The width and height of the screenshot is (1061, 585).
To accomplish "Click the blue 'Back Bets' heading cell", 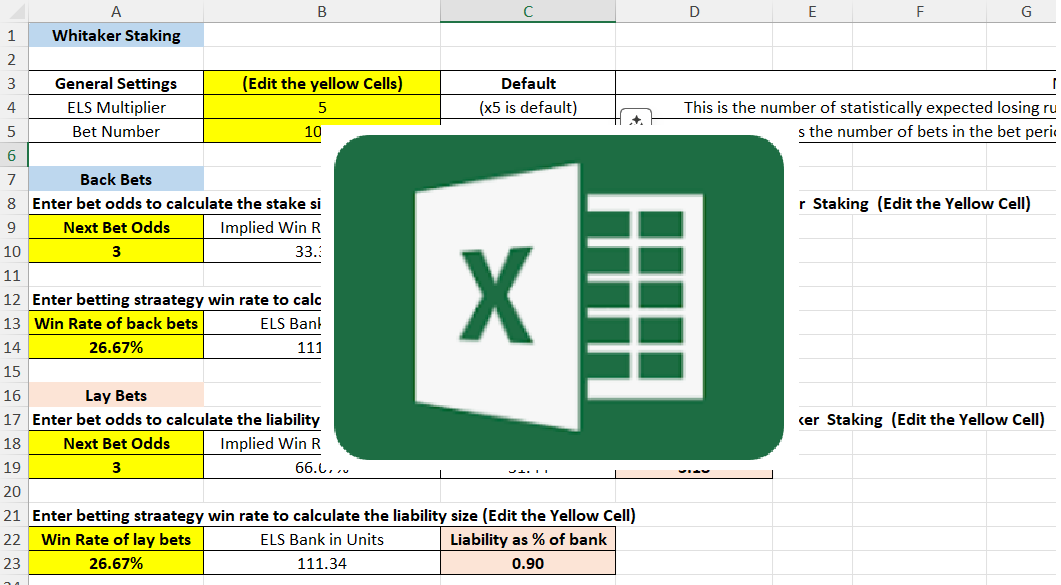I will coord(116,179).
